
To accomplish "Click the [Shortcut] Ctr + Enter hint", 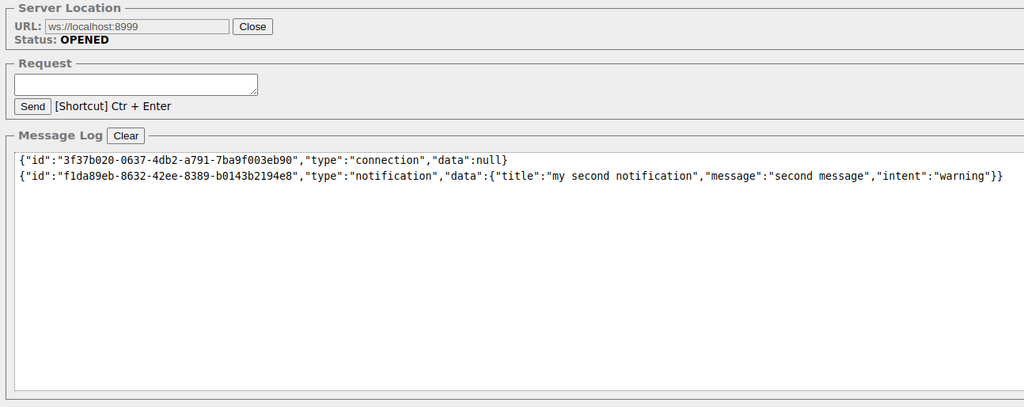I will point(113,106).
